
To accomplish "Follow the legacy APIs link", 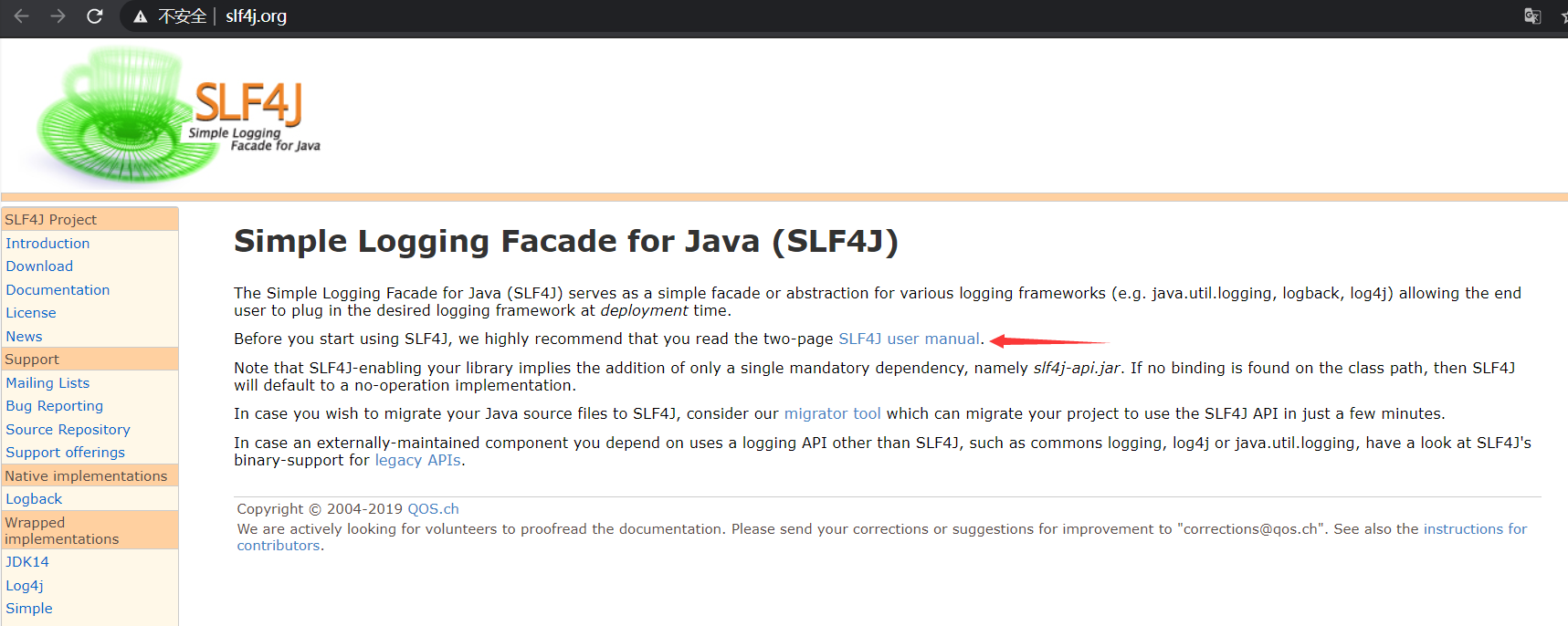I will [x=417, y=461].
